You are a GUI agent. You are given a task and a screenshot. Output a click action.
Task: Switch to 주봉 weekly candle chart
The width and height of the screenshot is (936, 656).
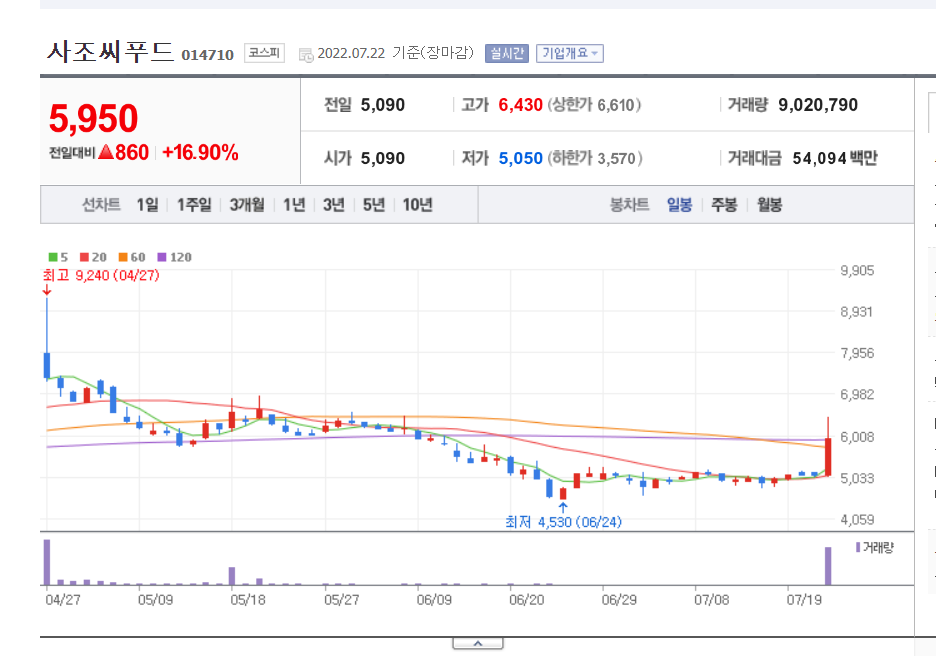(x=724, y=205)
